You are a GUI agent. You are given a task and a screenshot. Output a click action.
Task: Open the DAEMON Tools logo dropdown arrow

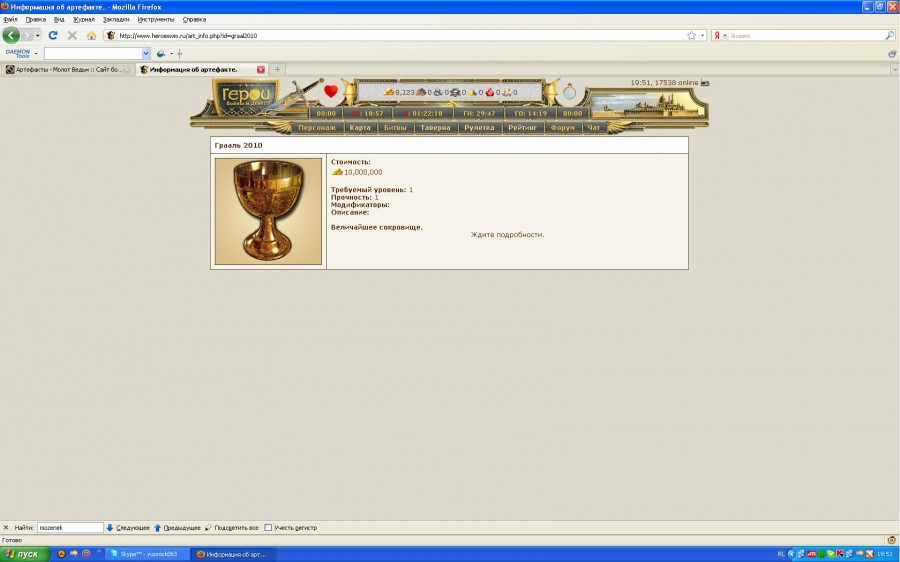click(36, 53)
